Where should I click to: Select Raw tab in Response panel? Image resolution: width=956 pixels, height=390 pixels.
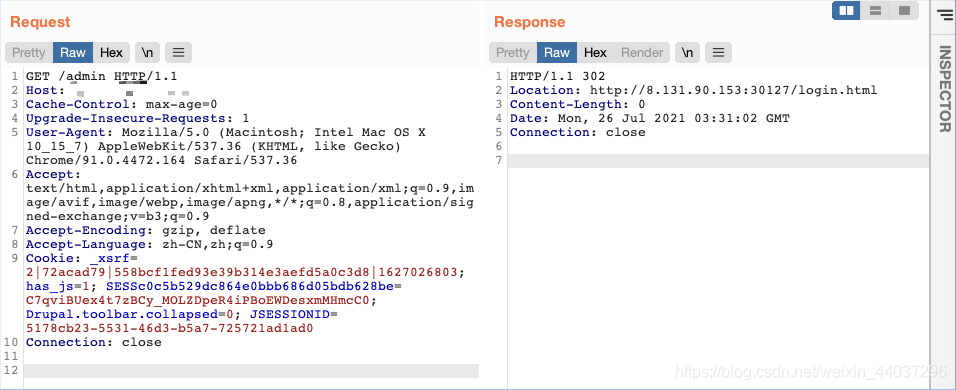coord(557,52)
